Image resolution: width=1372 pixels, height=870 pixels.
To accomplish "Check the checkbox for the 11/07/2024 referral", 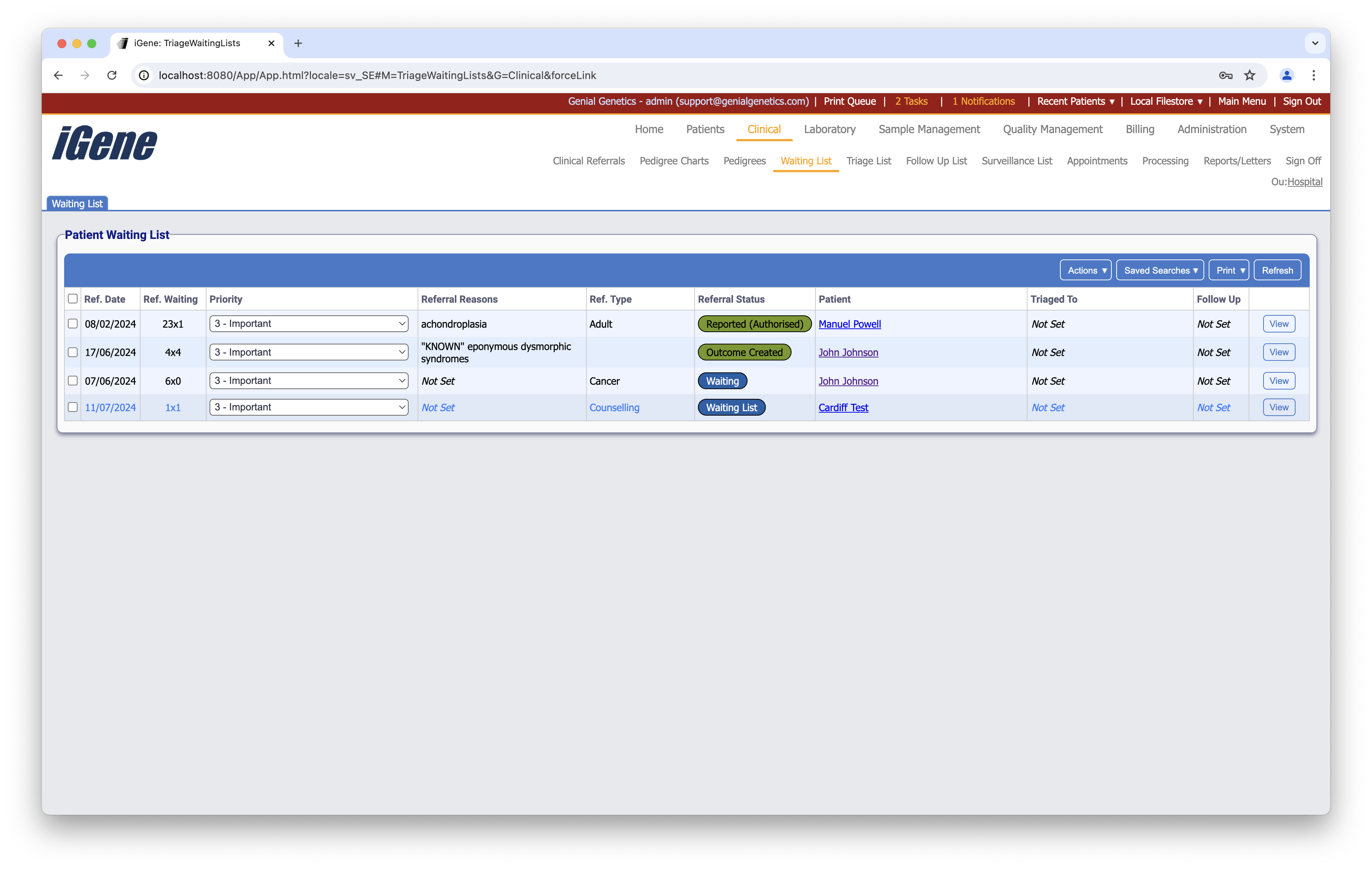I will click(72, 407).
